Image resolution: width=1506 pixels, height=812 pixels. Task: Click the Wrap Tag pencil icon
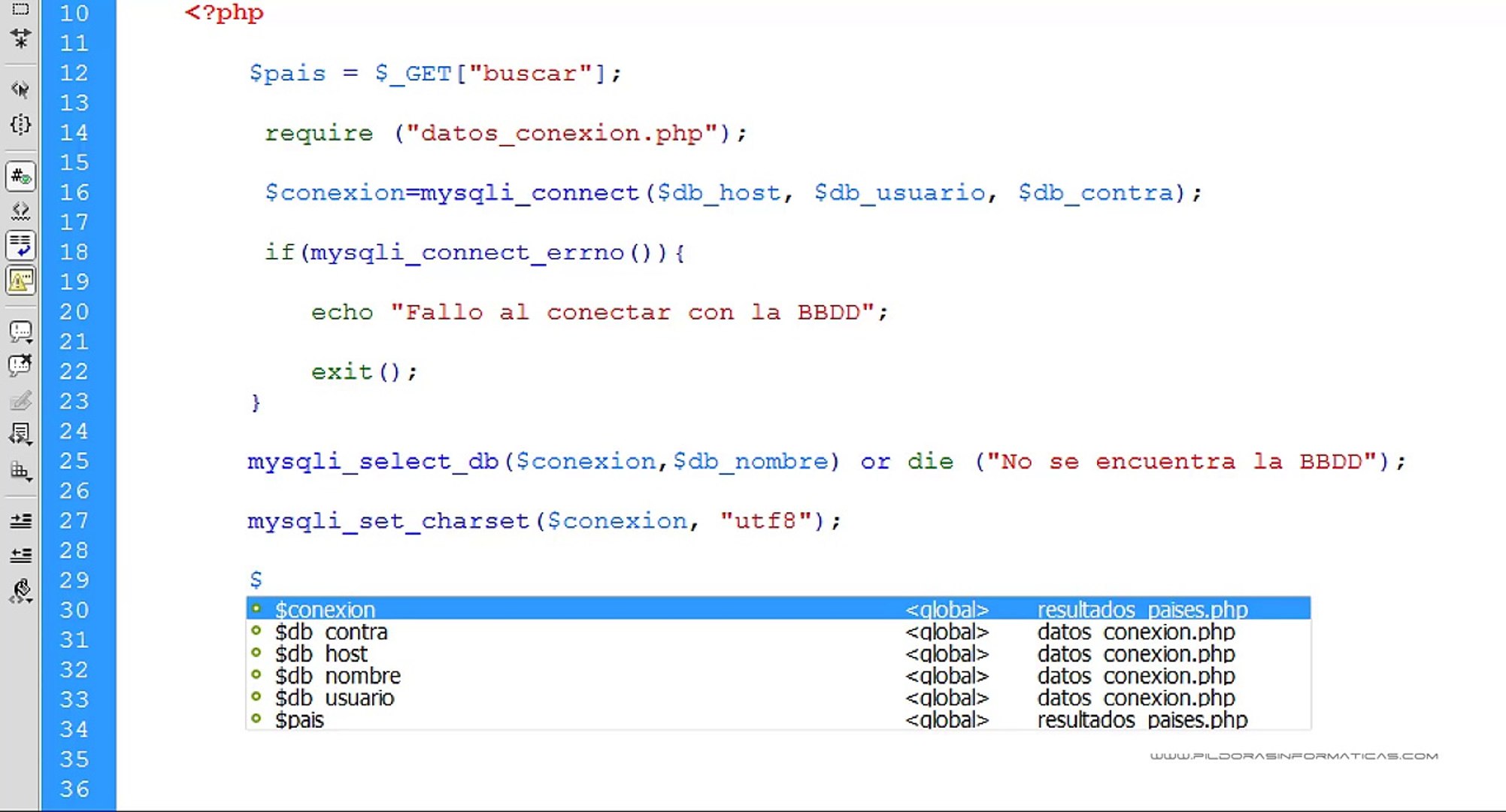click(x=20, y=400)
